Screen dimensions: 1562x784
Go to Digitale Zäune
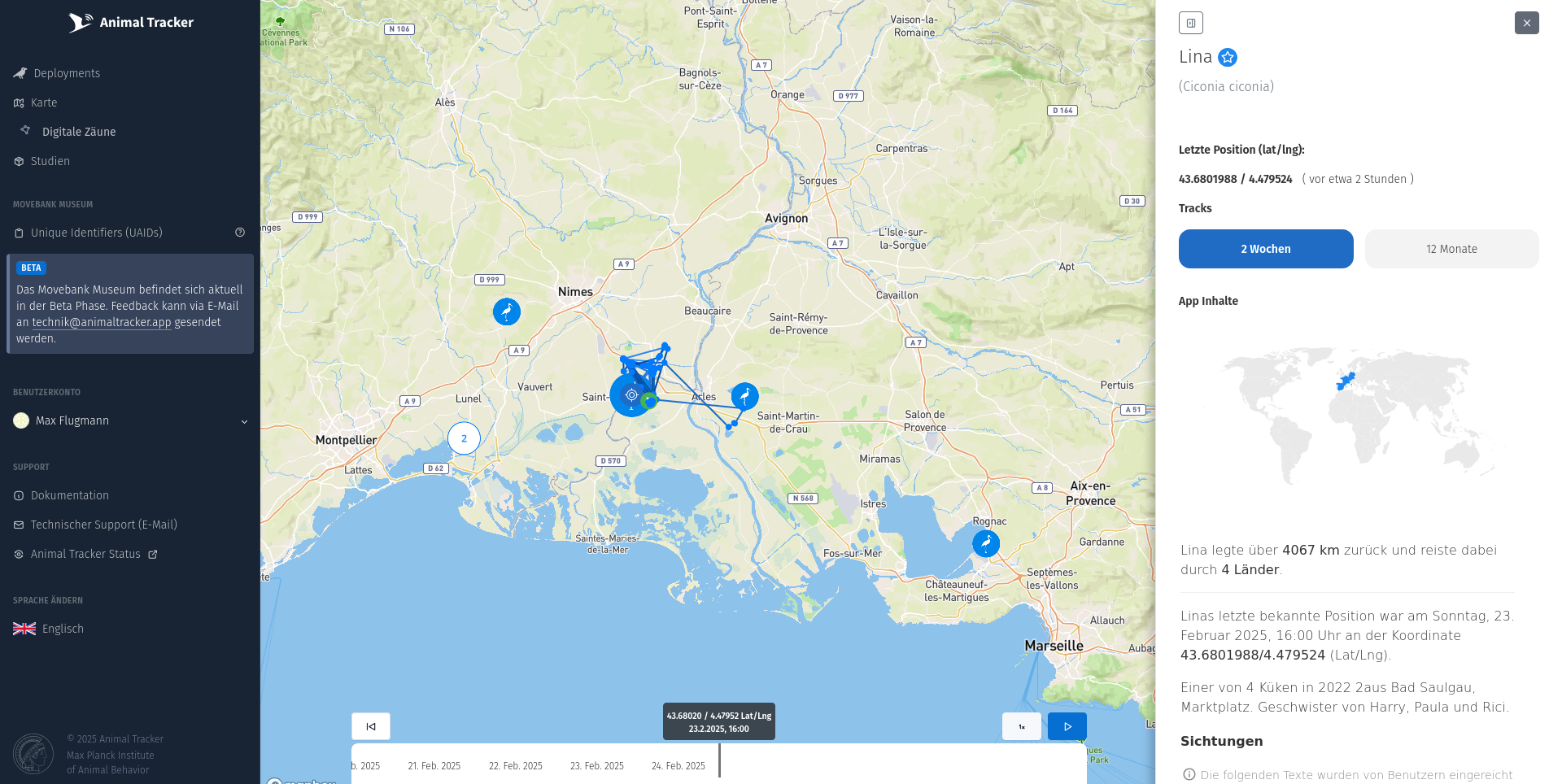[x=79, y=132]
